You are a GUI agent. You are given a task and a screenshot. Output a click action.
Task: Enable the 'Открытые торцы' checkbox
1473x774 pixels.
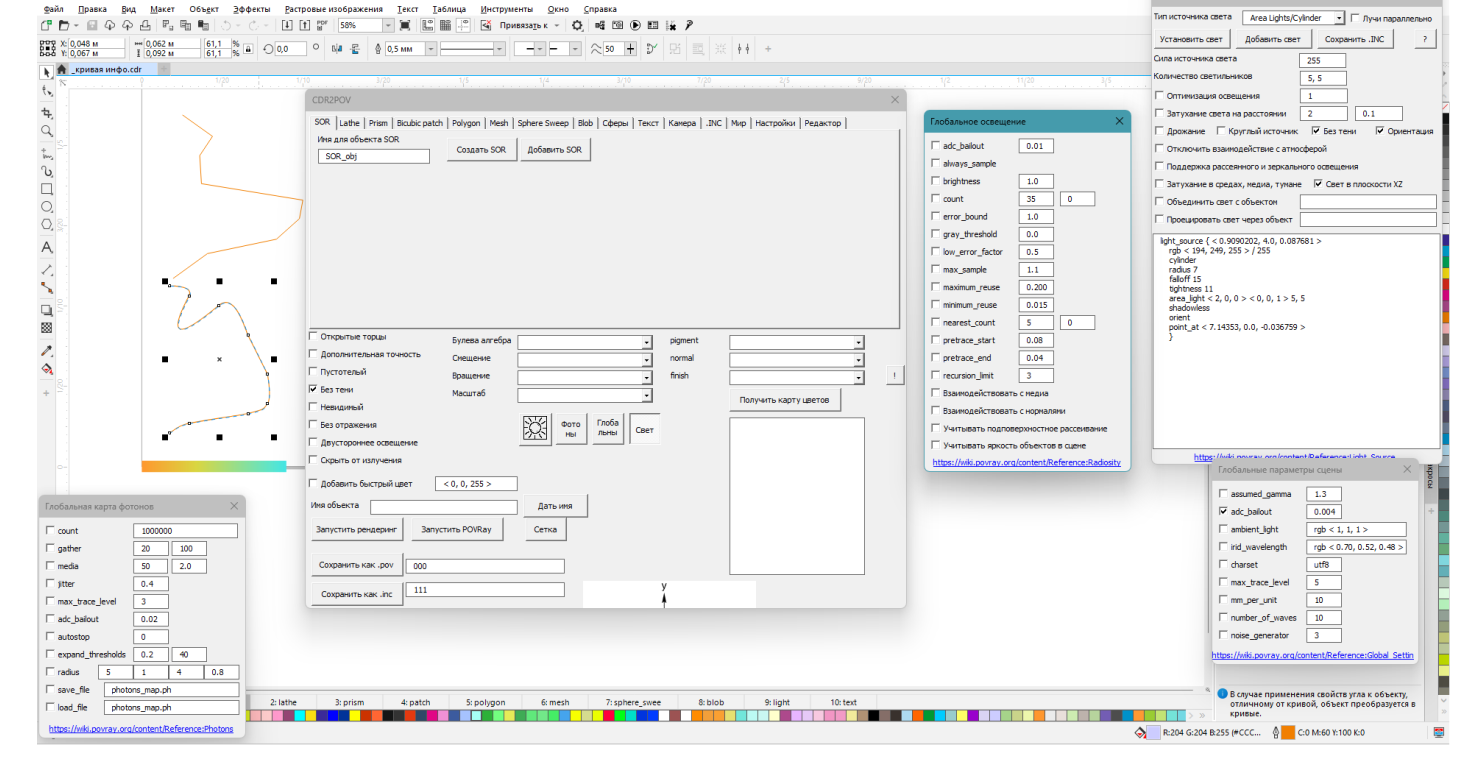point(314,337)
